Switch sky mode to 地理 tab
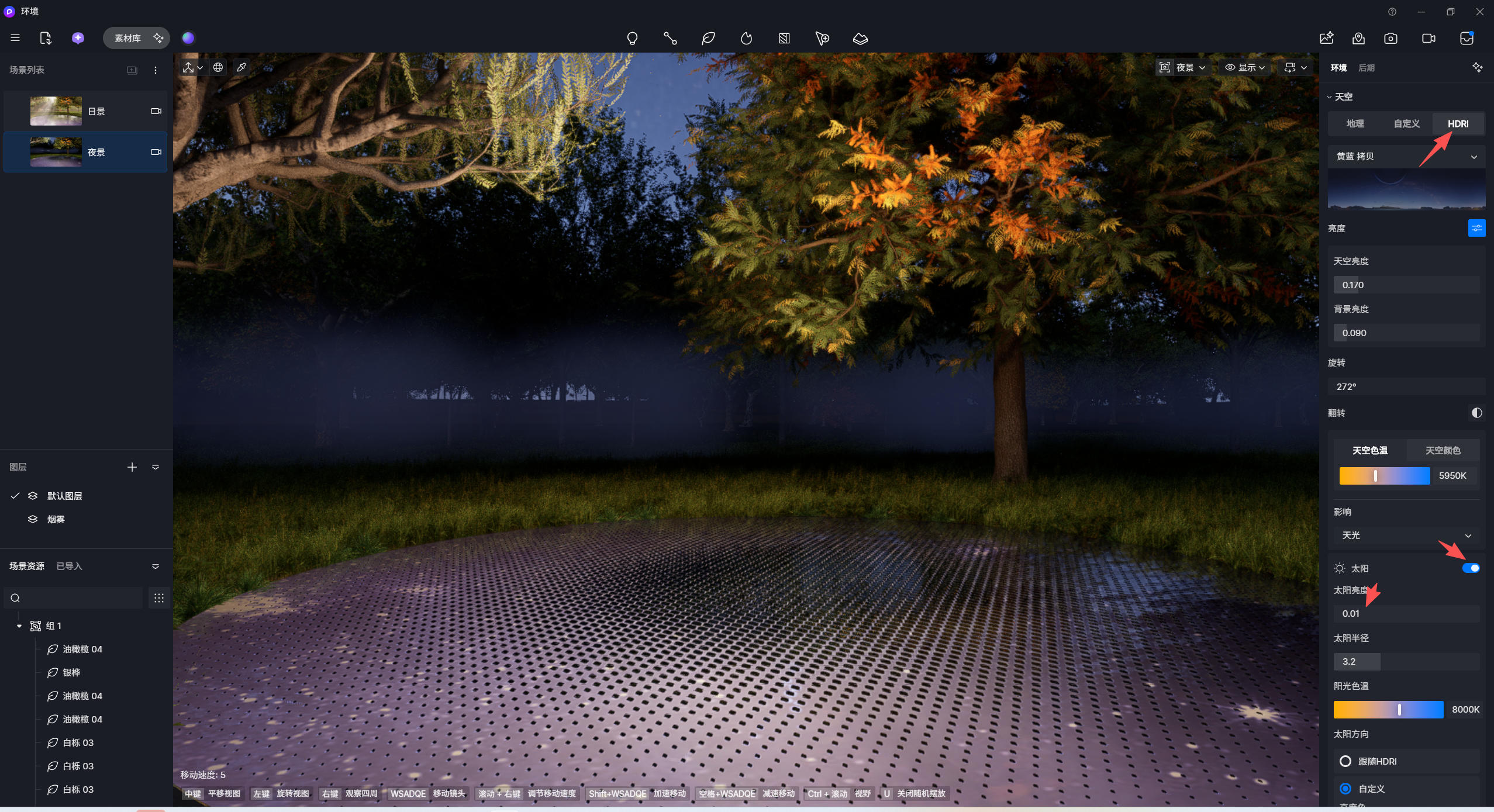The height and width of the screenshot is (812, 1494). (x=1355, y=124)
